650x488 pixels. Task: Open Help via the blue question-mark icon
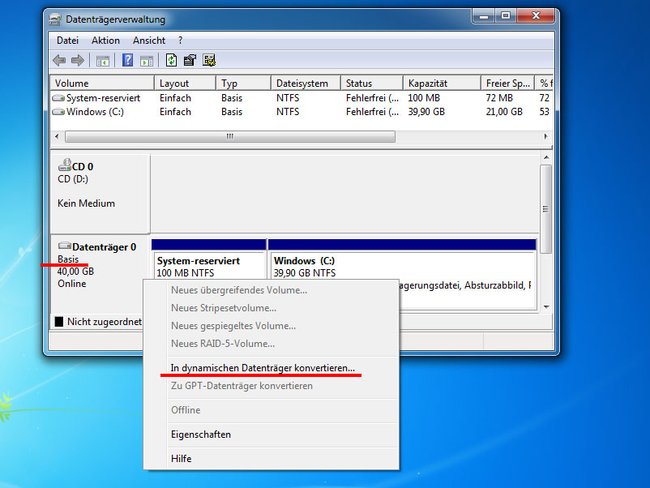coord(128,60)
